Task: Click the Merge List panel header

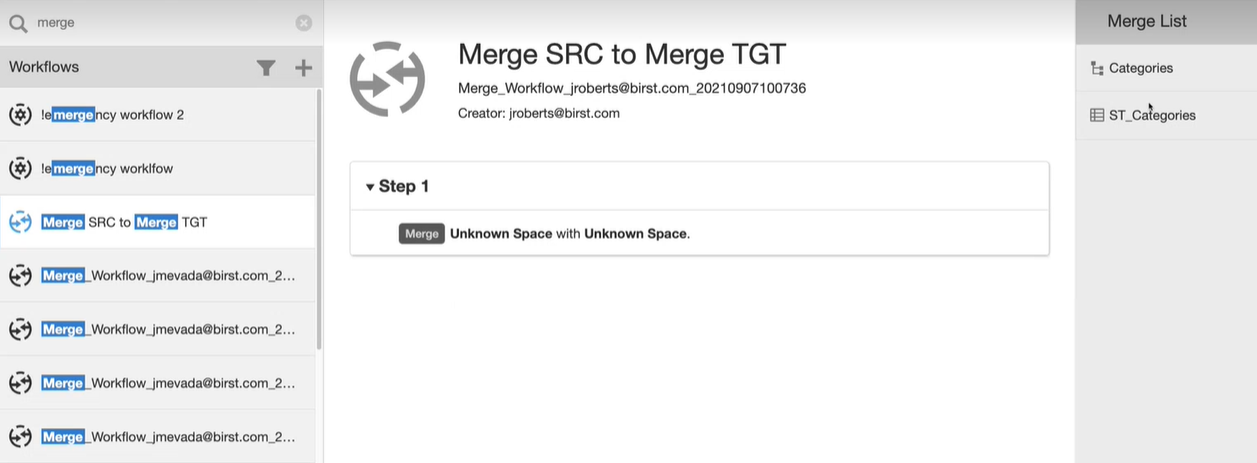Action: [1147, 21]
